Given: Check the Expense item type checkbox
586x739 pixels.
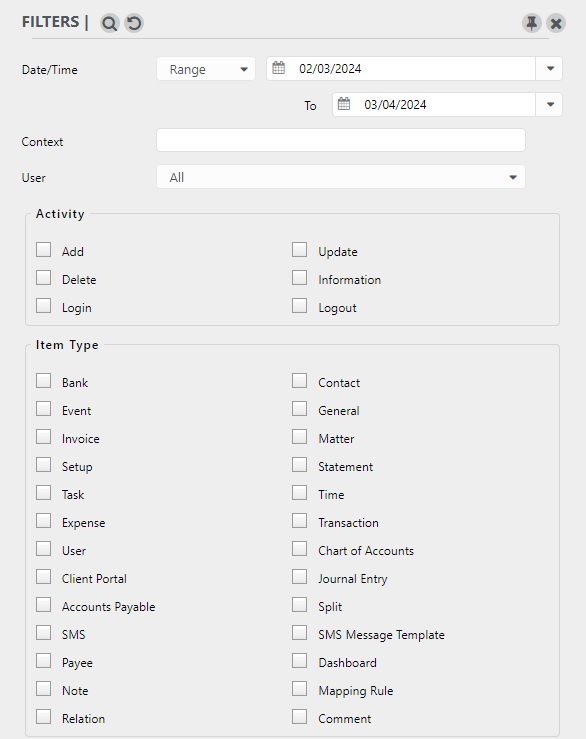Looking at the screenshot, I should coord(44,521).
